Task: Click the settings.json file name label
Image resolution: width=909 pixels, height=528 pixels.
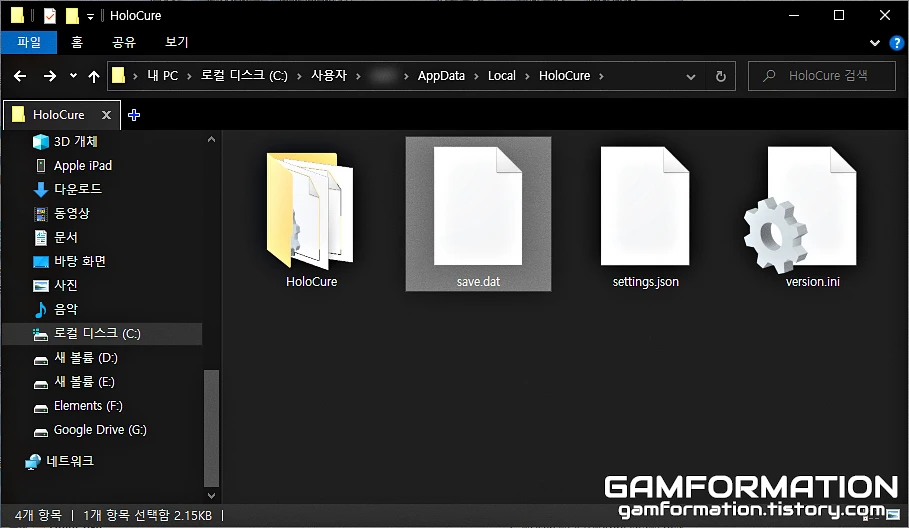Action: click(x=645, y=282)
